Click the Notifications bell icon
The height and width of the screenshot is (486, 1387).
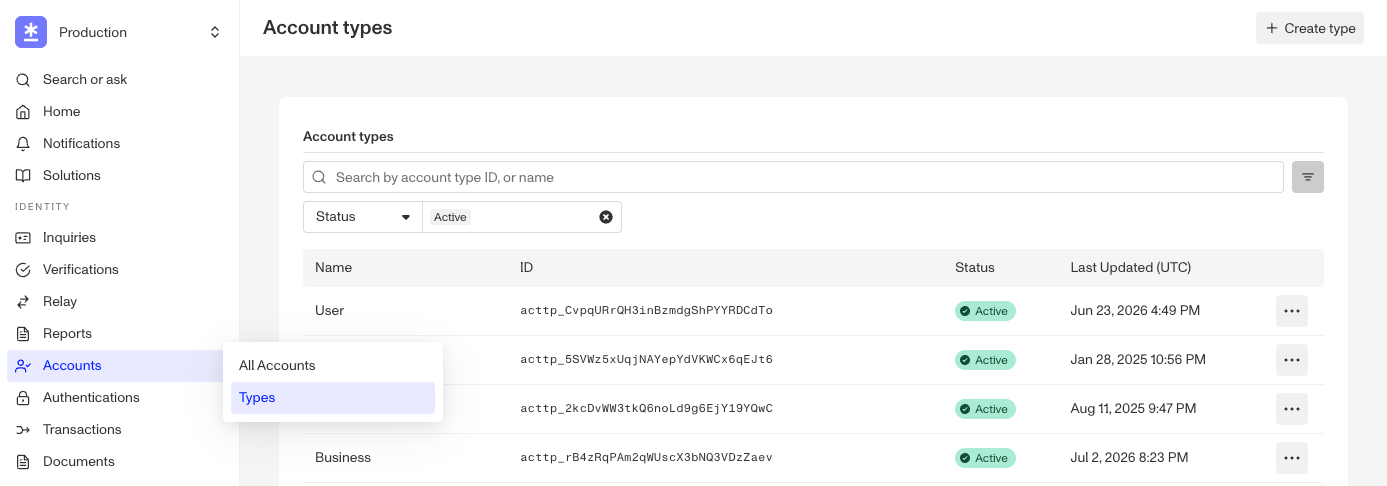23,144
